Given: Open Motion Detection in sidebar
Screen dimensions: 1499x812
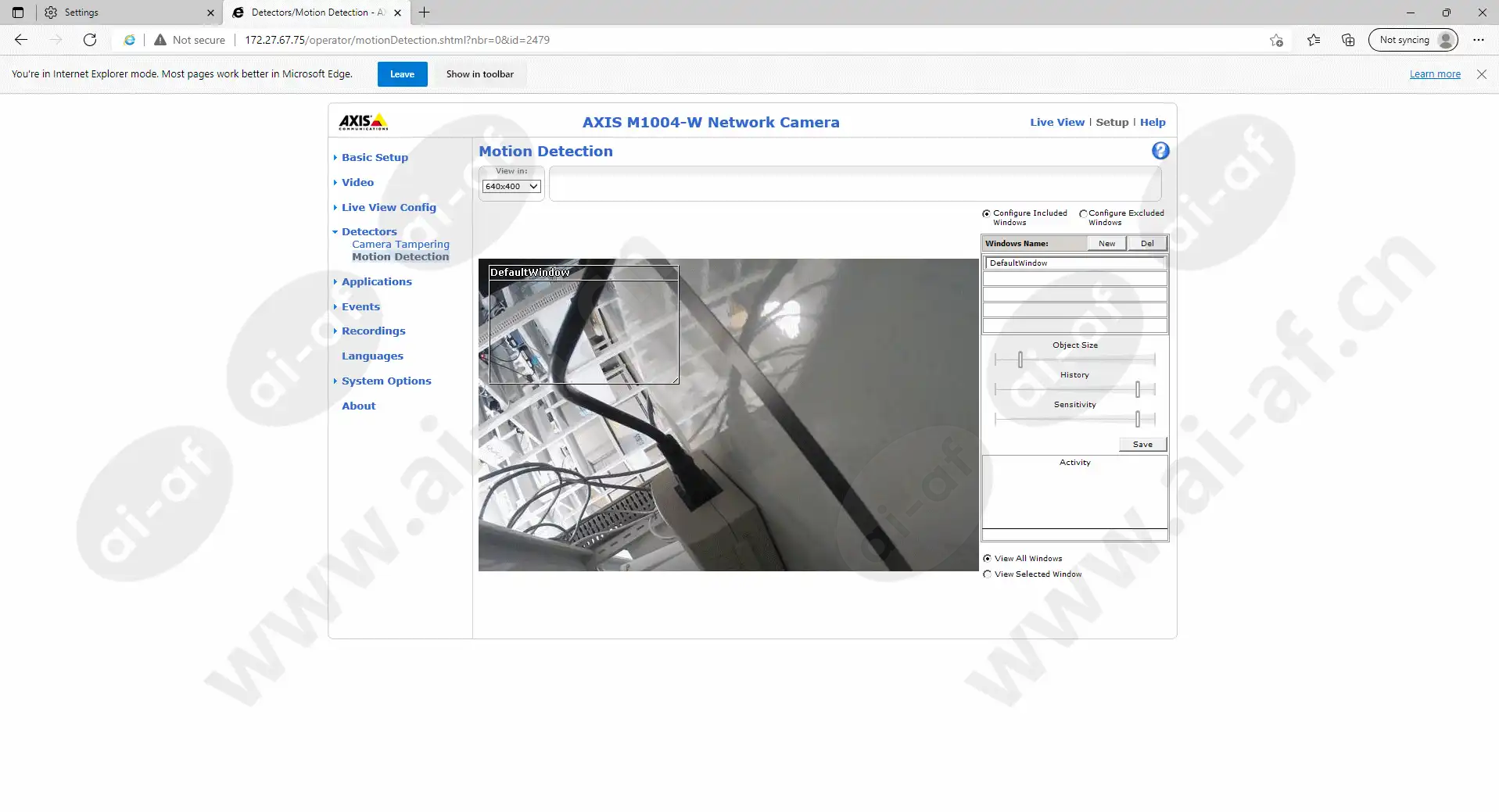Looking at the screenshot, I should click(x=400, y=256).
